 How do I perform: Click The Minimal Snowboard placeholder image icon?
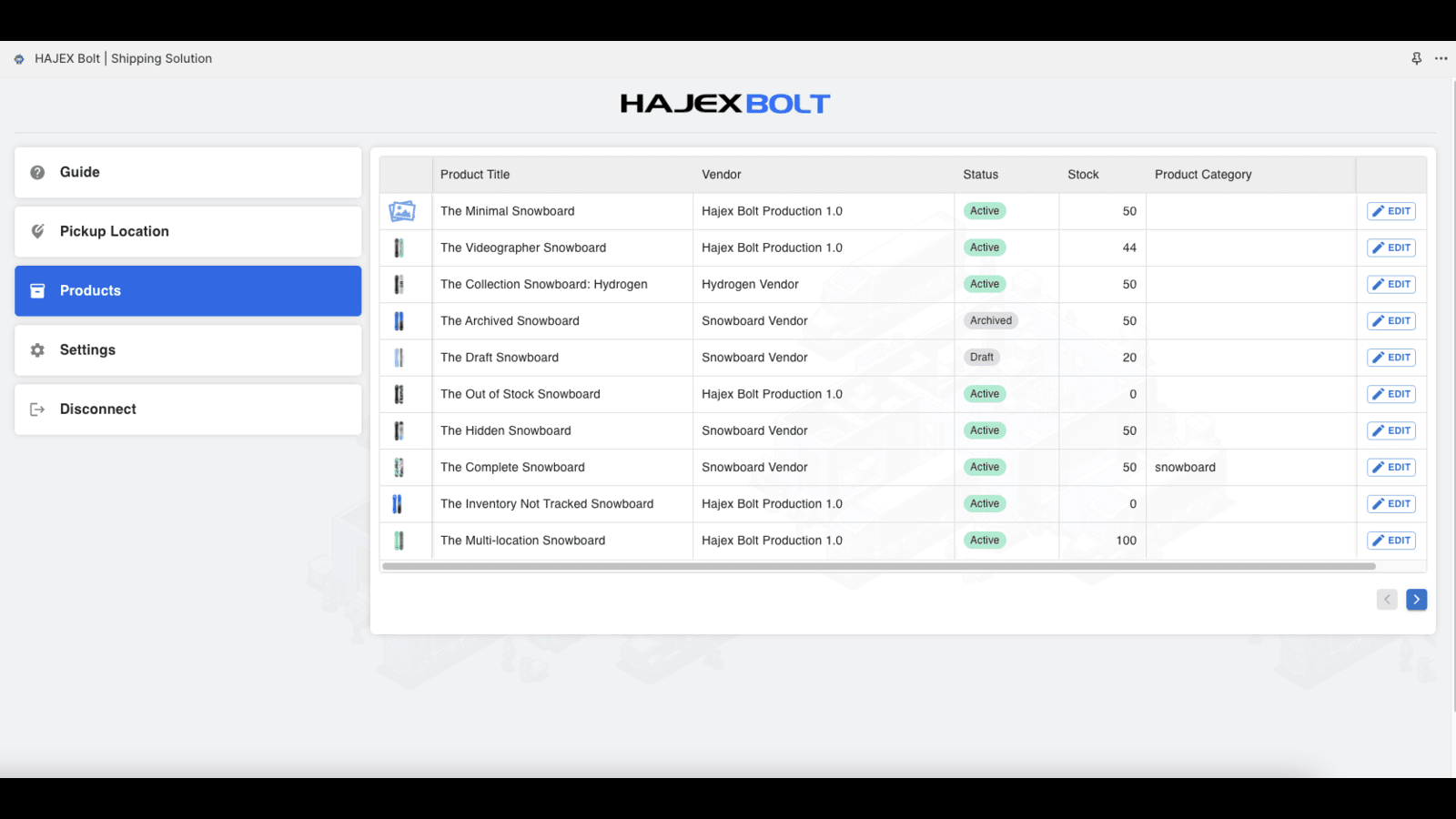click(x=402, y=211)
